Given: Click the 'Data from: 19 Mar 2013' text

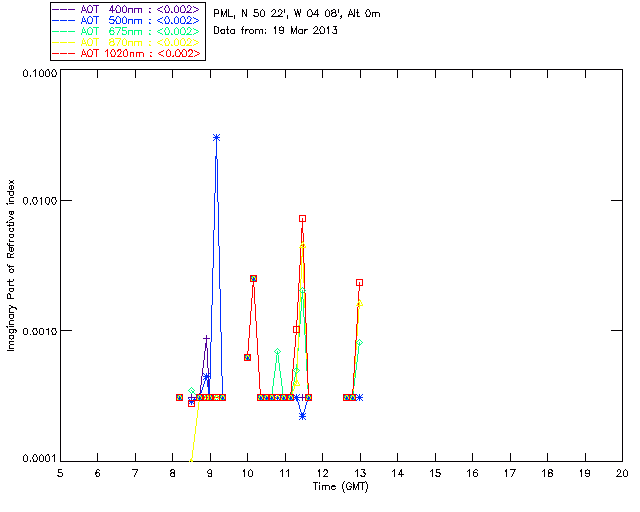Looking at the screenshot, I should (x=276, y=31).
